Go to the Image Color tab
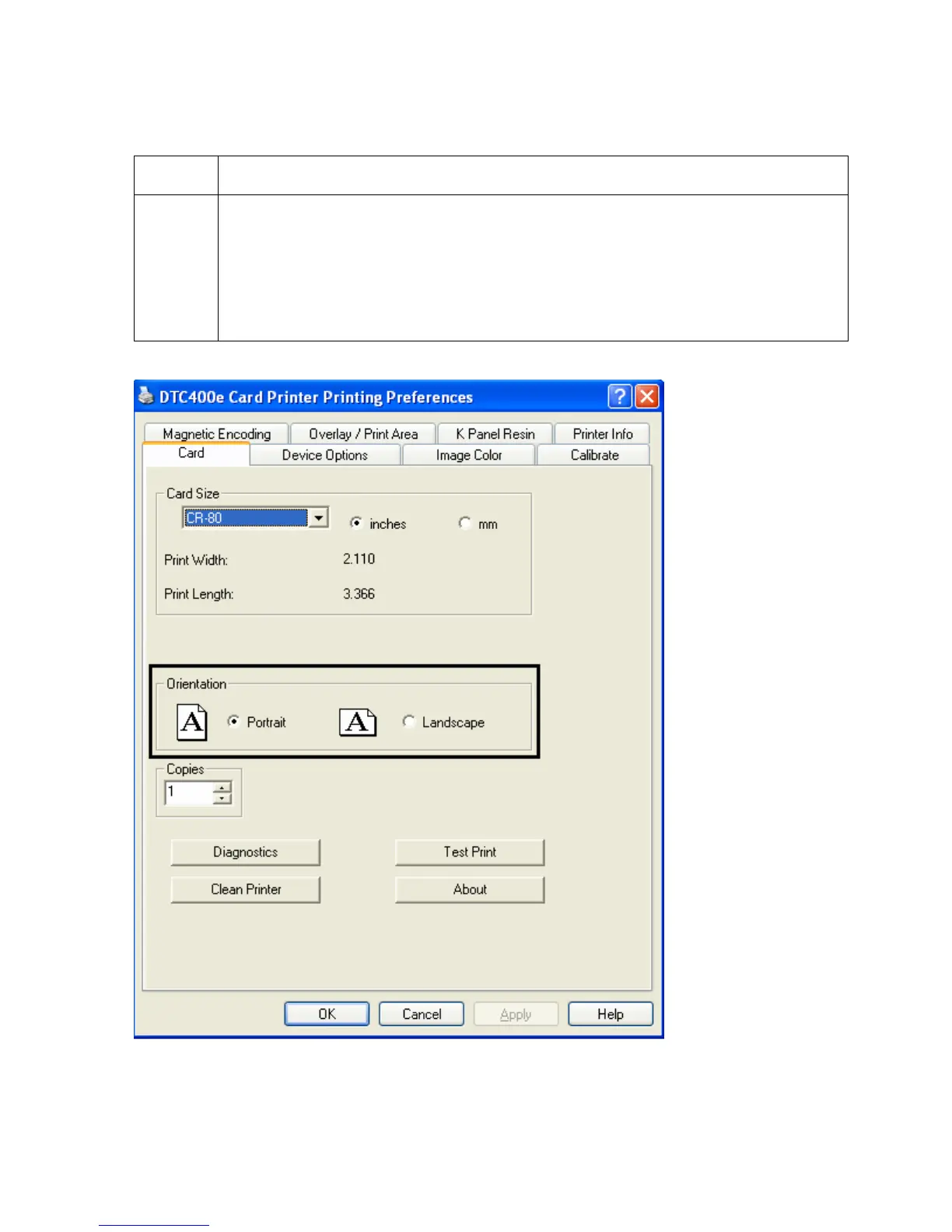 [469, 455]
